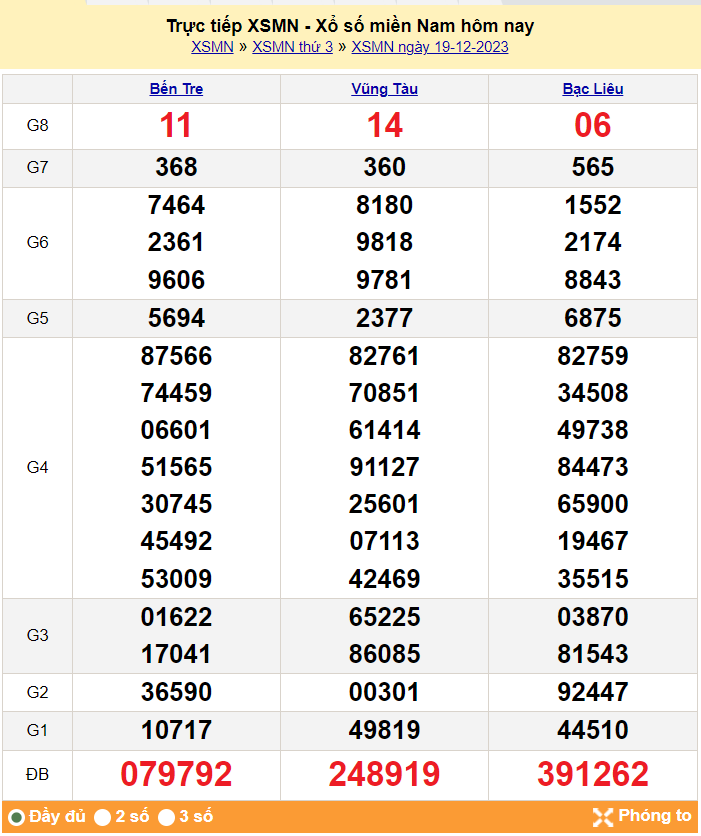The height and width of the screenshot is (836, 701).
Task: Open the XSMN ngày 19-12-2023 link
Action: (x=430, y=47)
